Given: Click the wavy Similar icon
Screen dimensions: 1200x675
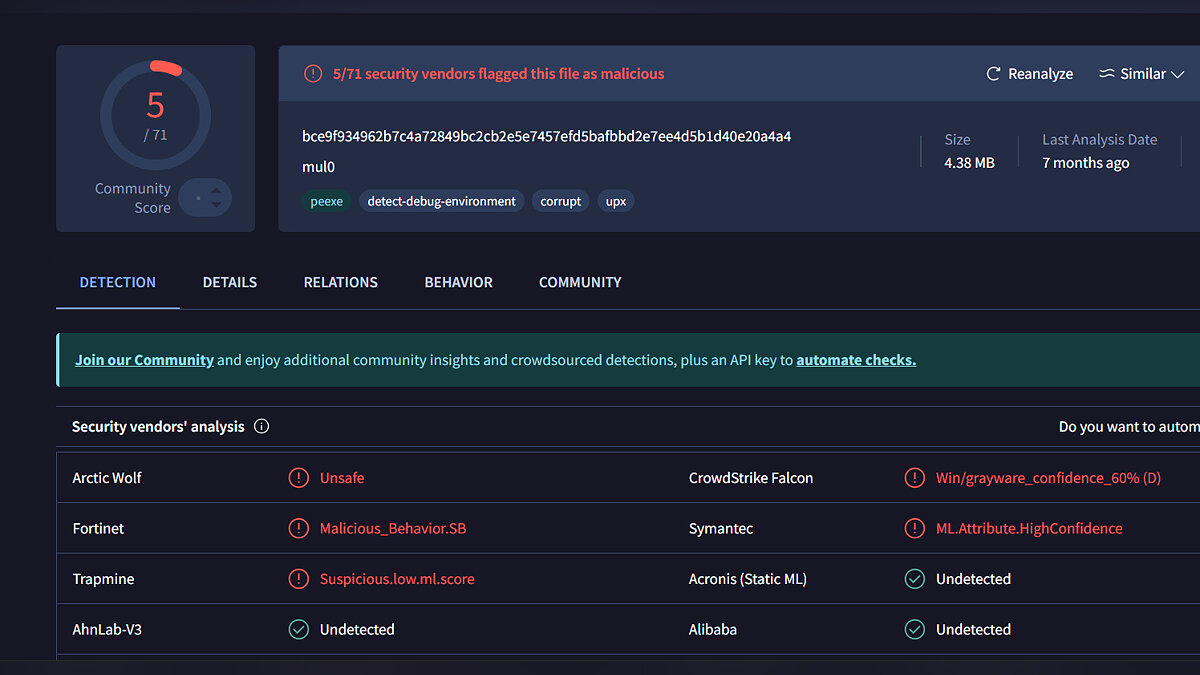Looking at the screenshot, I should tap(1107, 74).
